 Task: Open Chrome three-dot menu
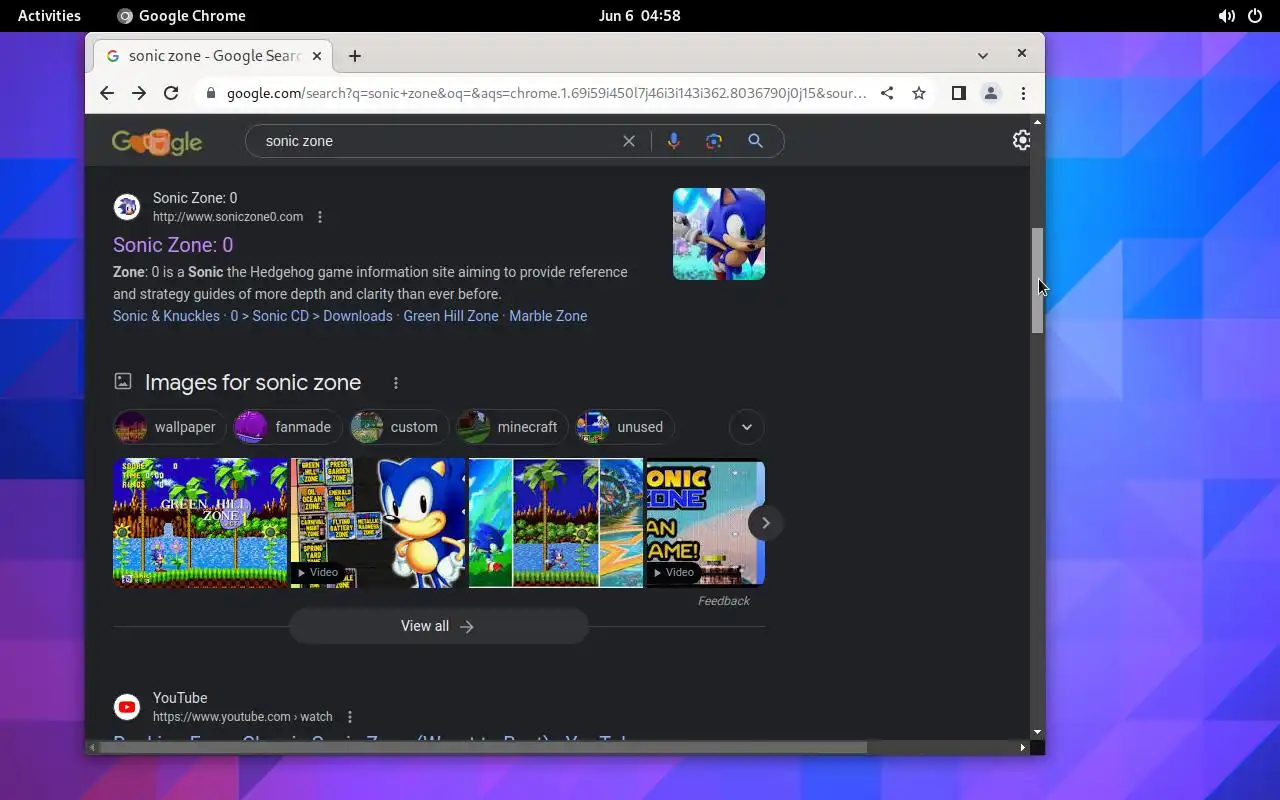pyautogui.click(x=1023, y=93)
